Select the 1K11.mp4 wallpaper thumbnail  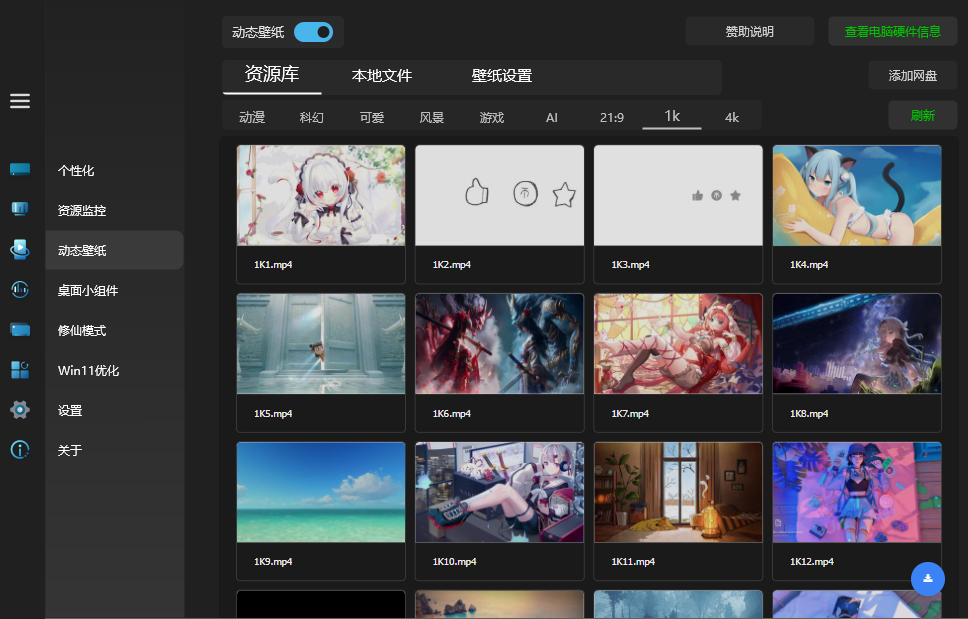(x=678, y=492)
